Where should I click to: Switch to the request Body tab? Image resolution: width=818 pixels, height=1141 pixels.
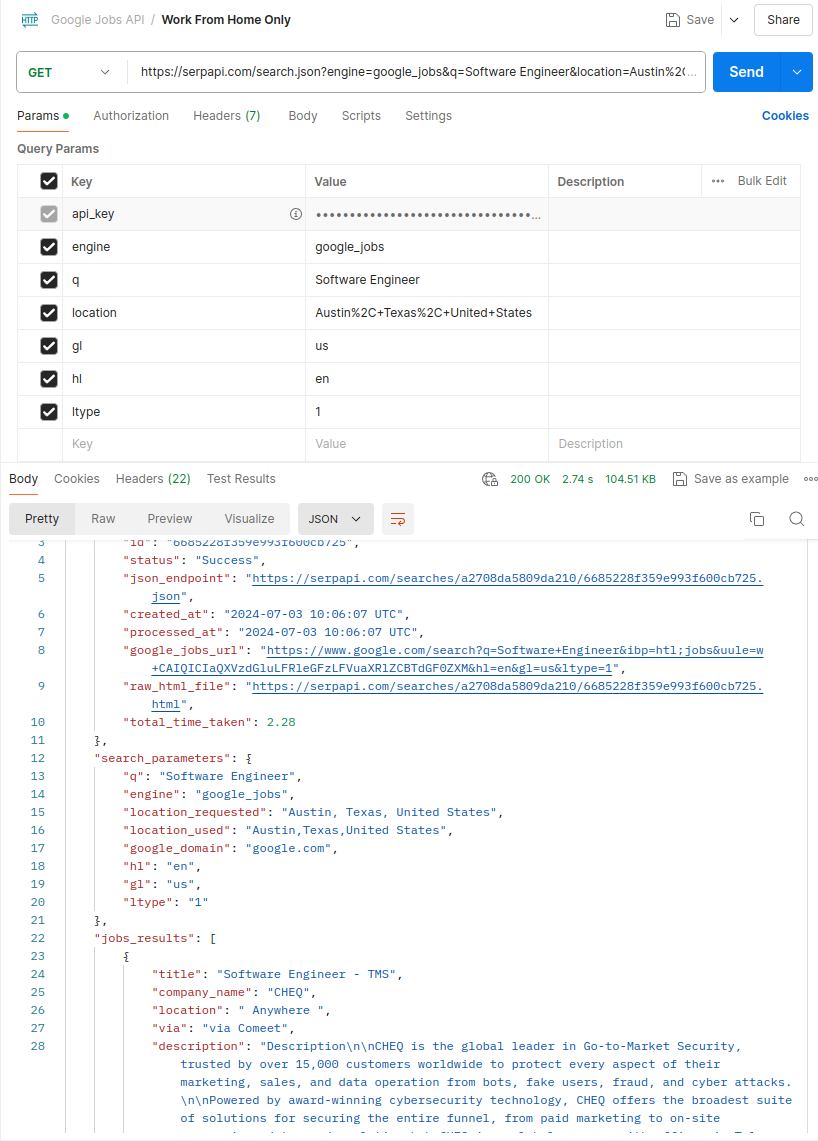point(303,116)
